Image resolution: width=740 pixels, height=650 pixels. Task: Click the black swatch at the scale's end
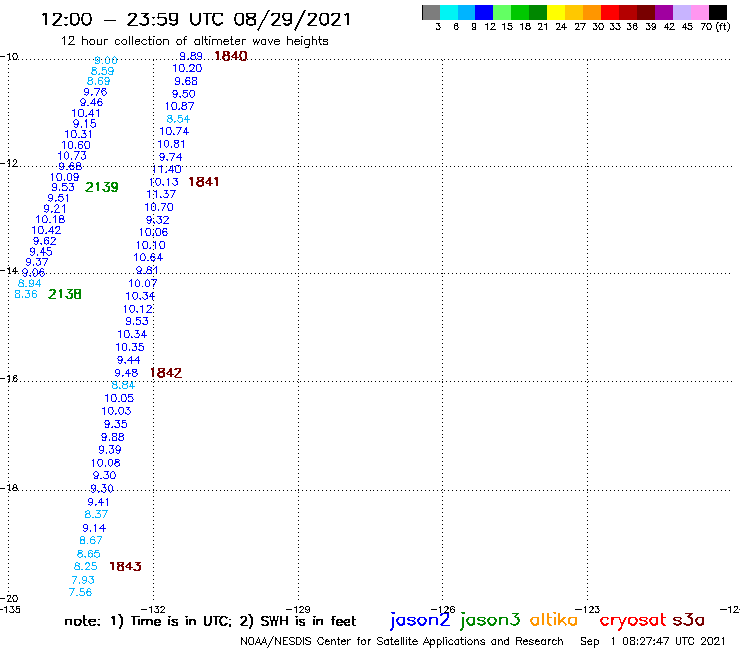[718, 12]
